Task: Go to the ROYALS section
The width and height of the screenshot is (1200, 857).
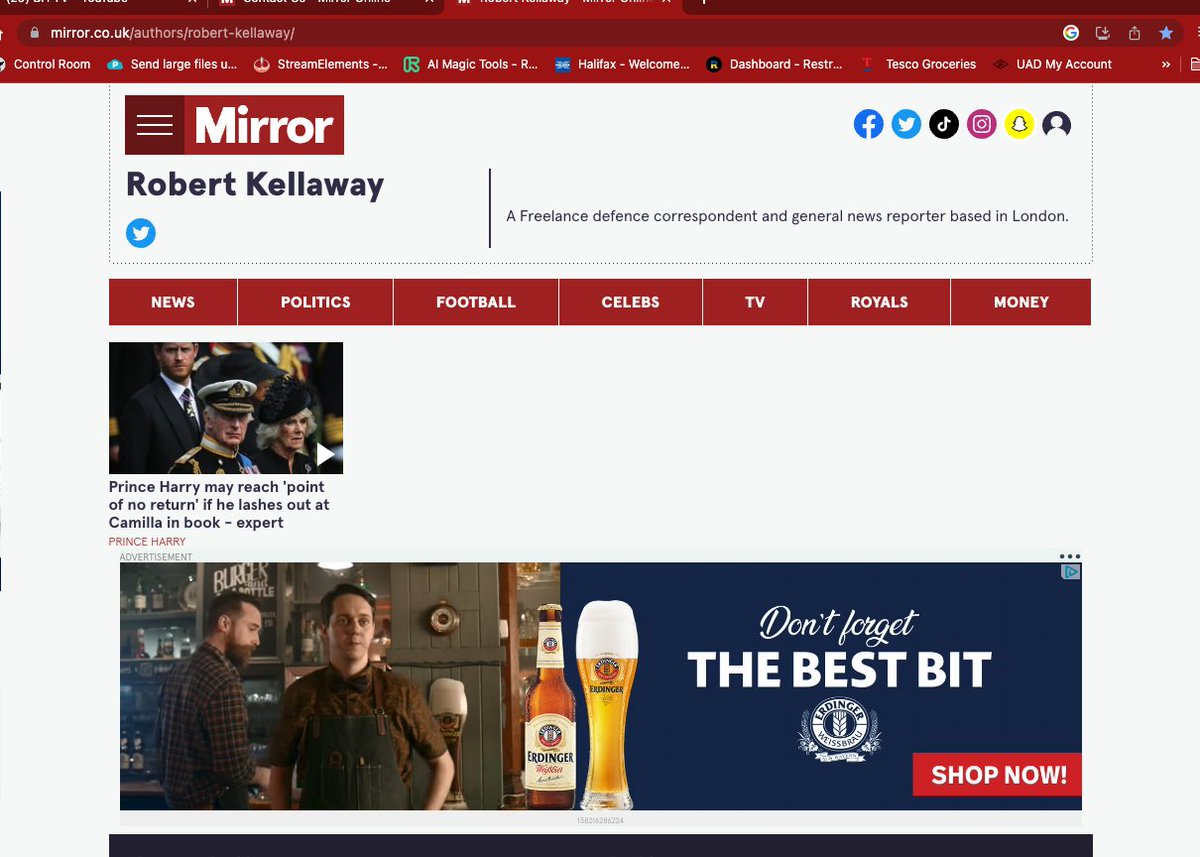Action: 879,302
